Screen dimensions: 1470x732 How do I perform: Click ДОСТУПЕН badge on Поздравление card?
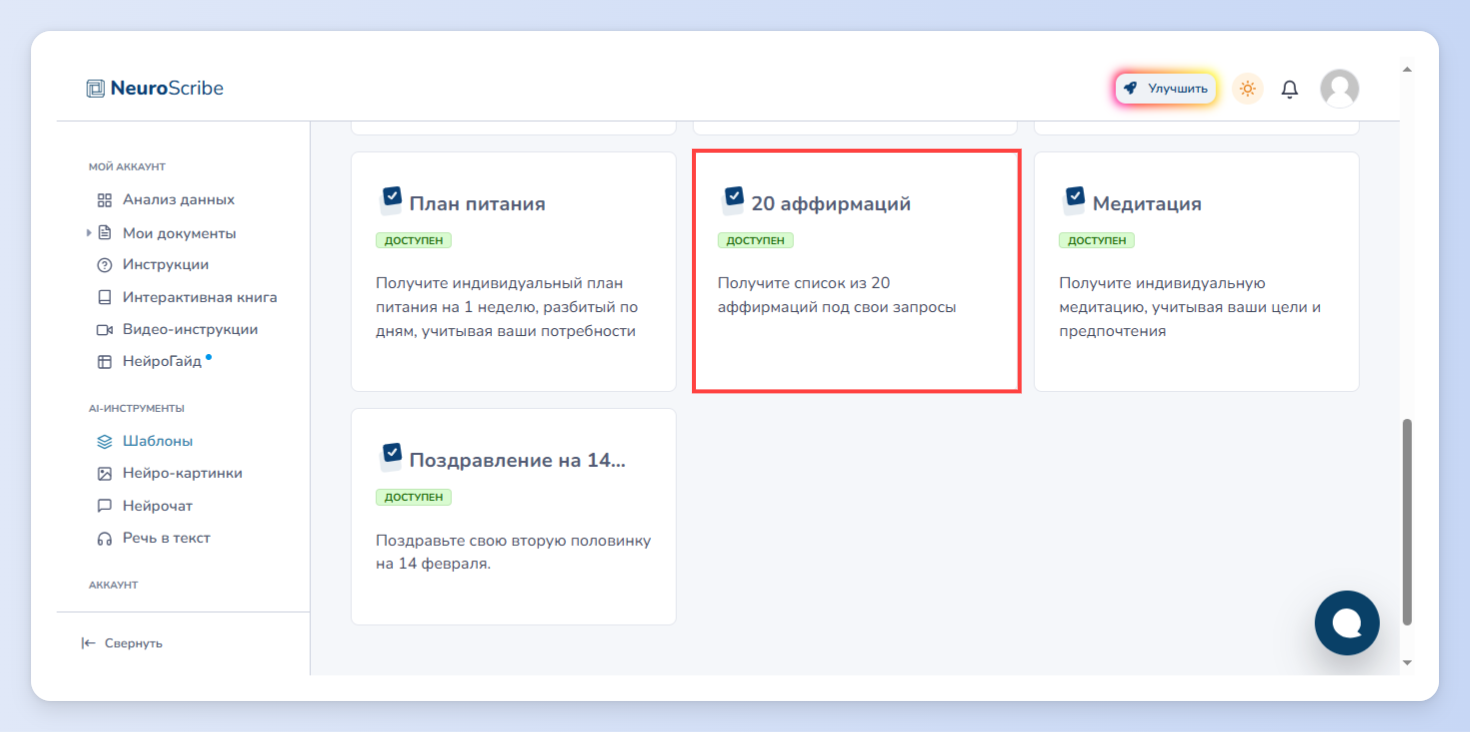point(414,497)
